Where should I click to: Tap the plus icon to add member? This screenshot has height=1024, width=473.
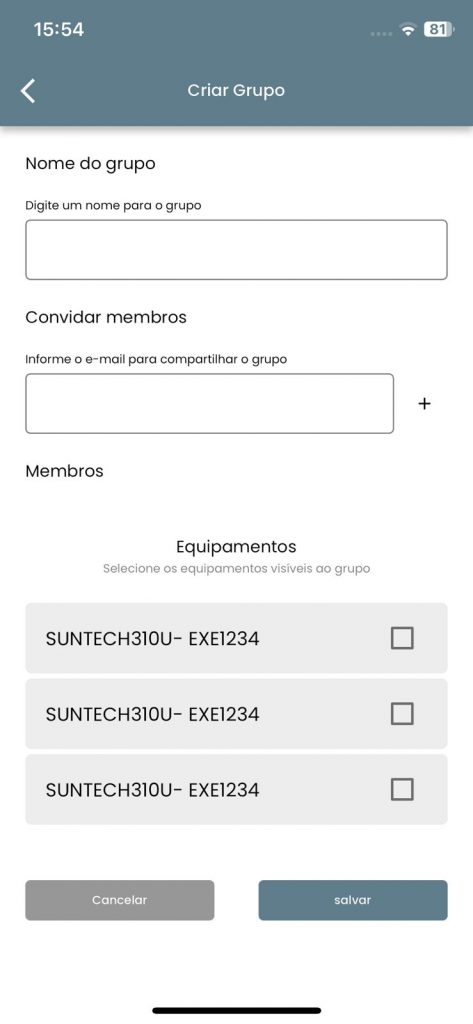(x=425, y=404)
